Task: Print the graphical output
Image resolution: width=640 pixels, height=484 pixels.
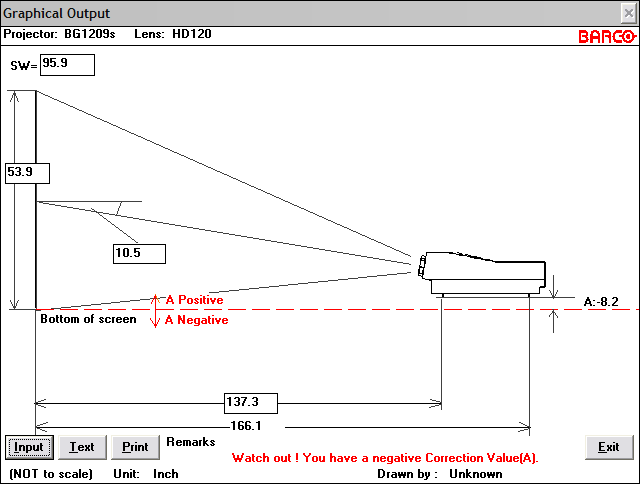Action: 135,447
